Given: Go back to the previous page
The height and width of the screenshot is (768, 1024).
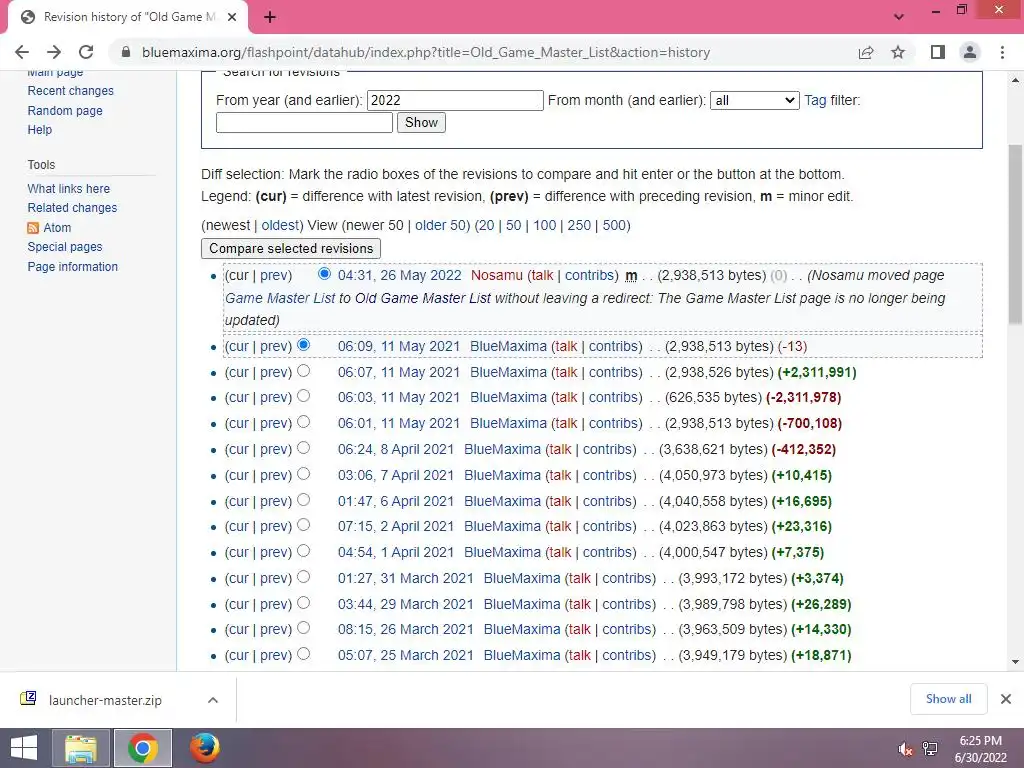Looking at the screenshot, I should 22,52.
